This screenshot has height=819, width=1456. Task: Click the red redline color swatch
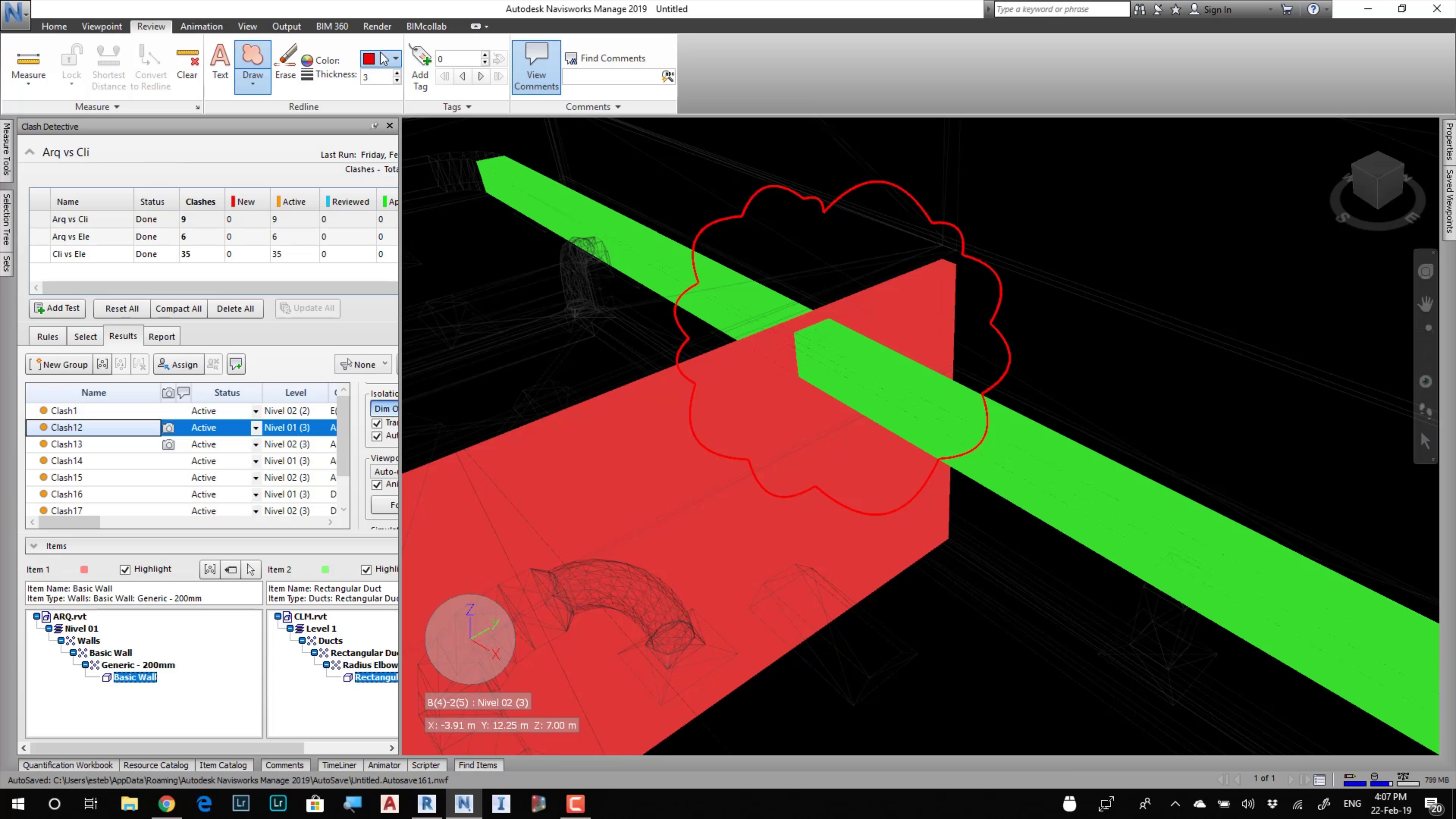pos(369,58)
